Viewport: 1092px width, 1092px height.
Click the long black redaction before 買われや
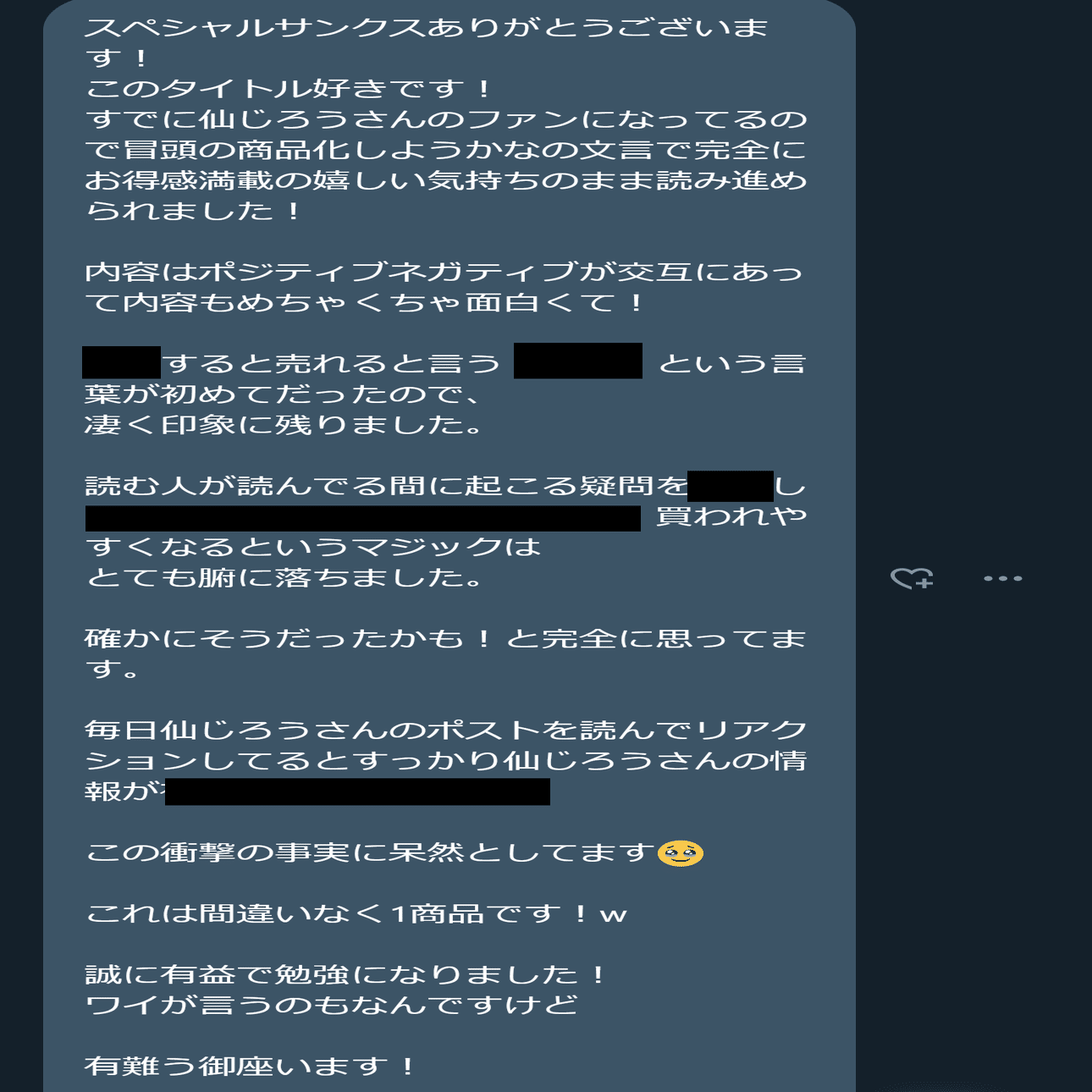[x=363, y=518]
